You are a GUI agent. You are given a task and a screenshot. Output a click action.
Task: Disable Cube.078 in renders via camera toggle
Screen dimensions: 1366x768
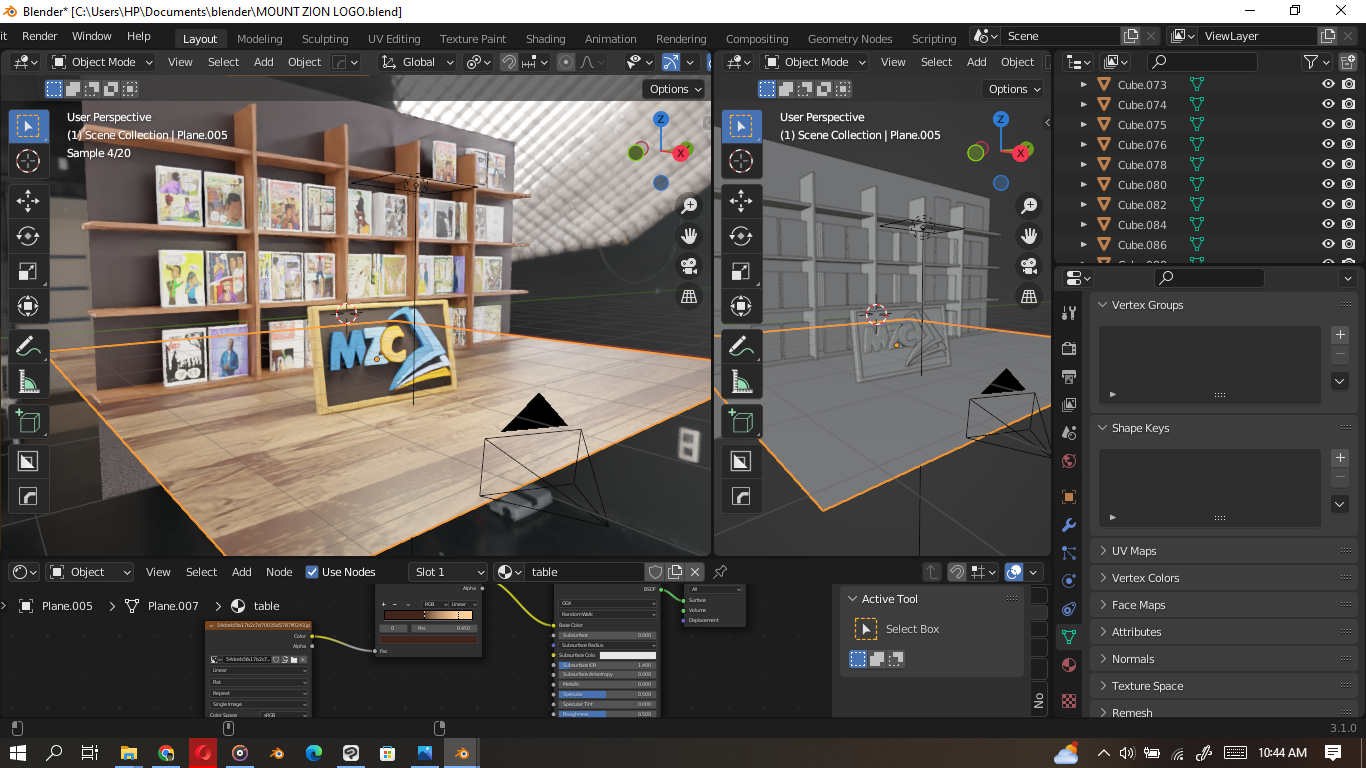point(1346,164)
